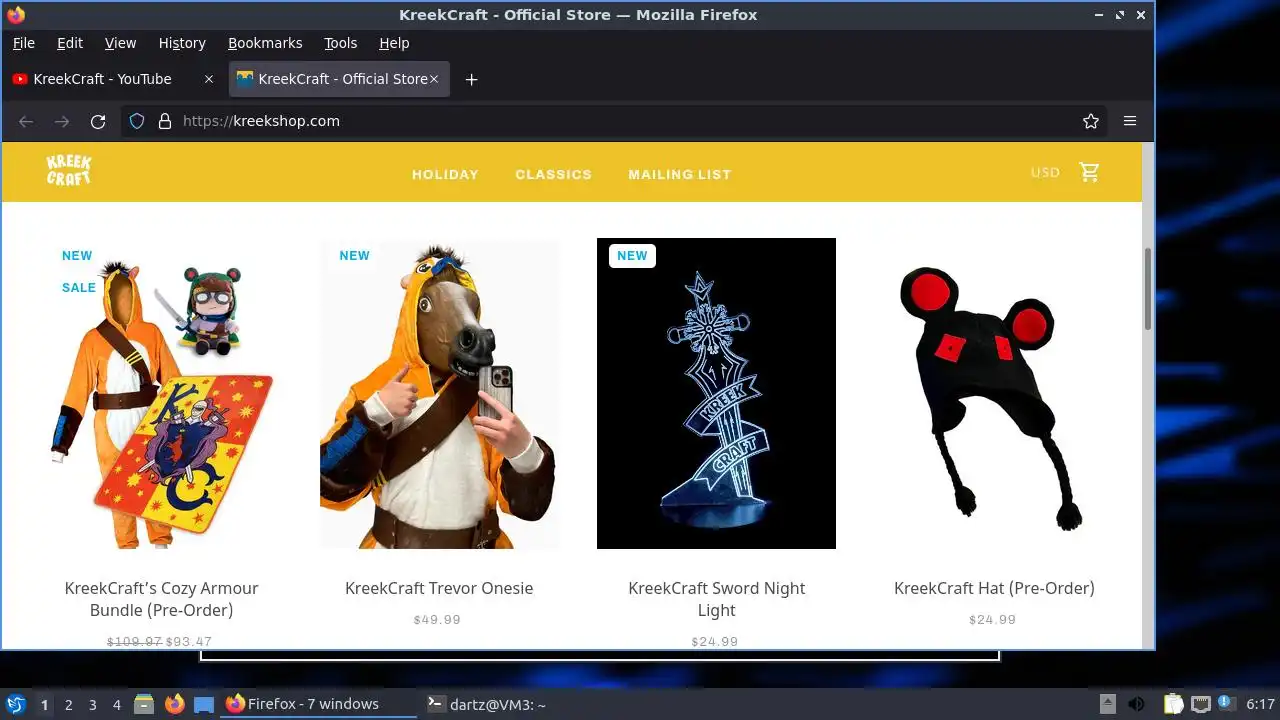This screenshot has height=720, width=1280.
Task: Switch to the dartz@VM3 terminal window
Action: click(x=487, y=704)
